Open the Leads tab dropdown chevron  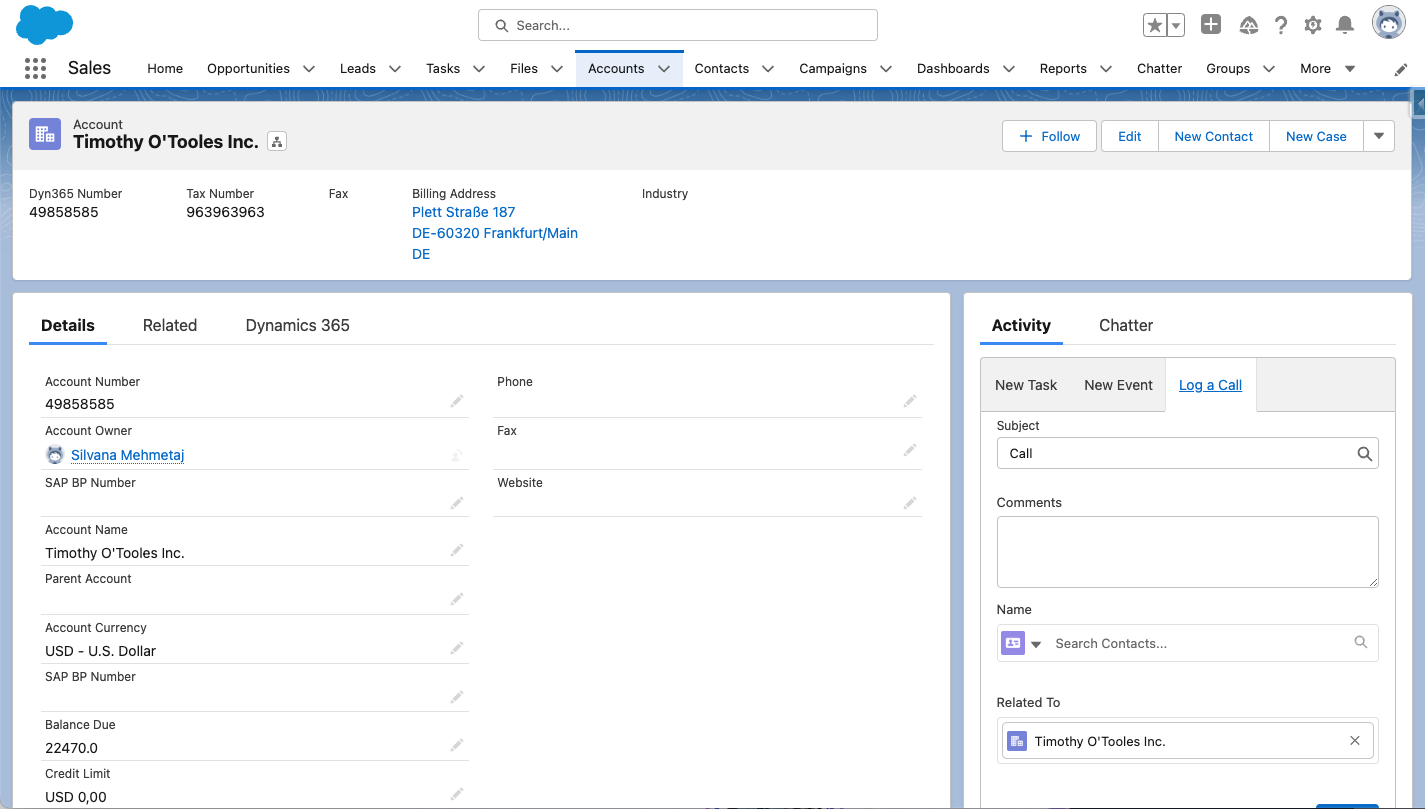click(x=395, y=69)
